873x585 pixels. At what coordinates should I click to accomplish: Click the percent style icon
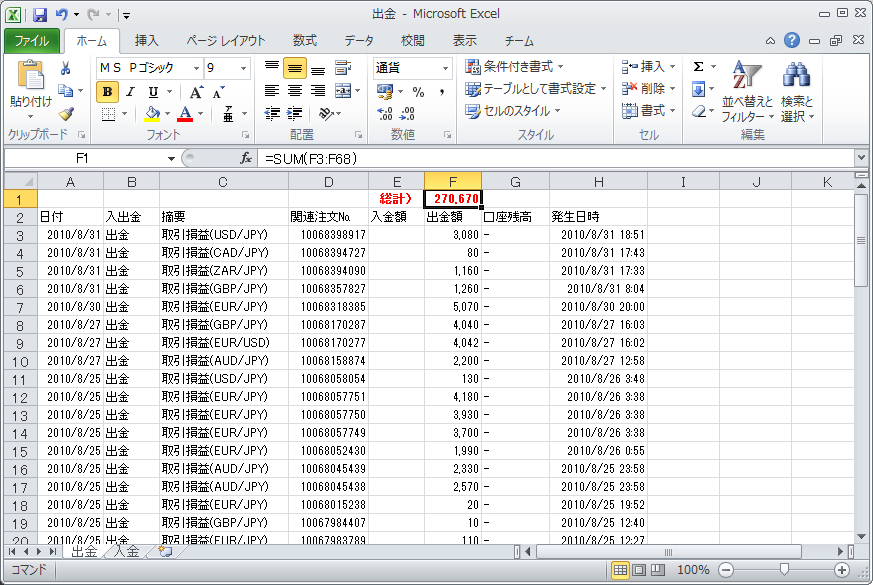click(418, 91)
